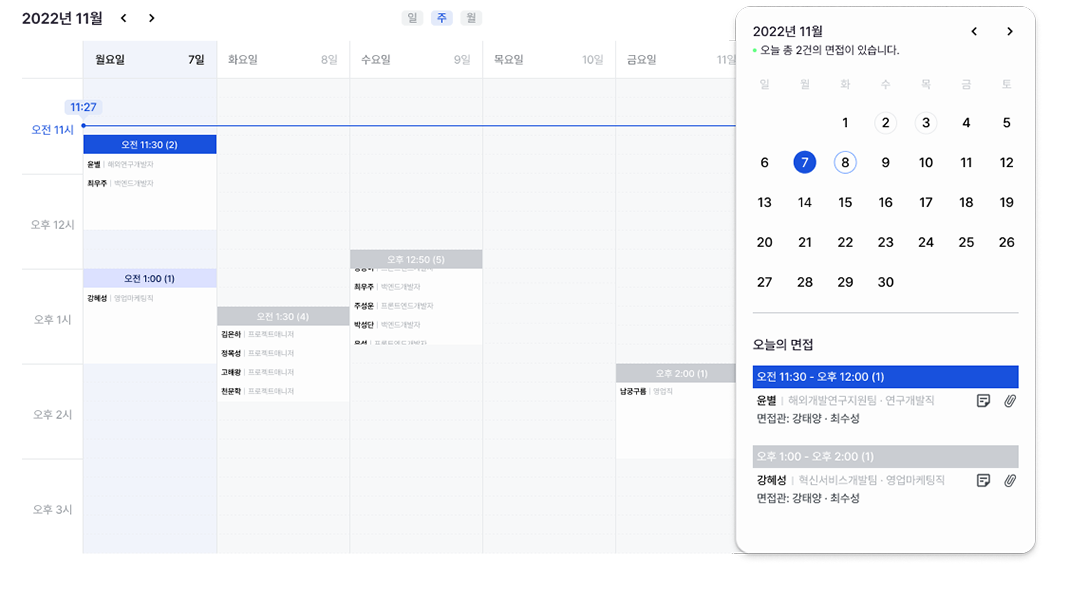Select 정목성 in Tuesday's event list
The width and height of the screenshot is (1068, 600).
click(231, 353)
